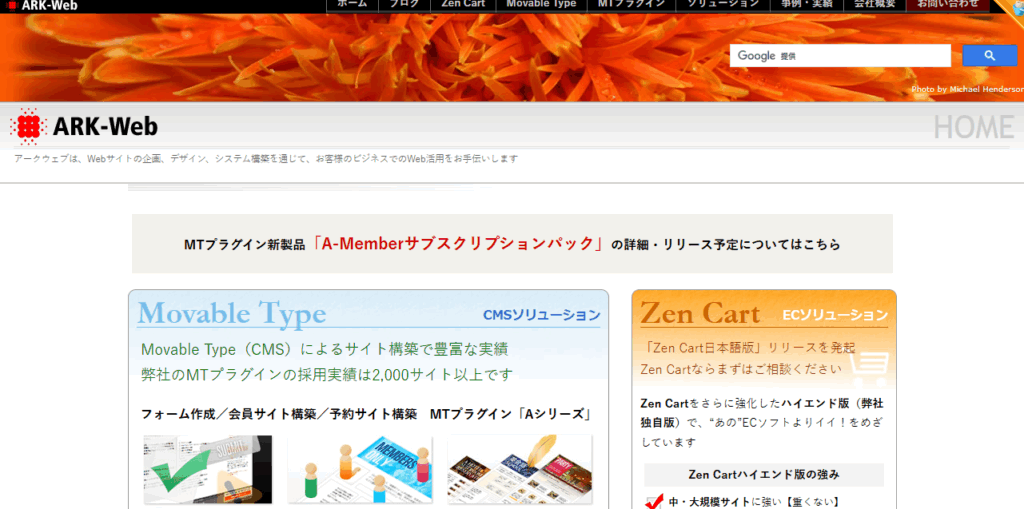This screenshot has height=509, width=1024.
Task: Click the Zen Cart banner heading
Action: (x=700, y=314)
